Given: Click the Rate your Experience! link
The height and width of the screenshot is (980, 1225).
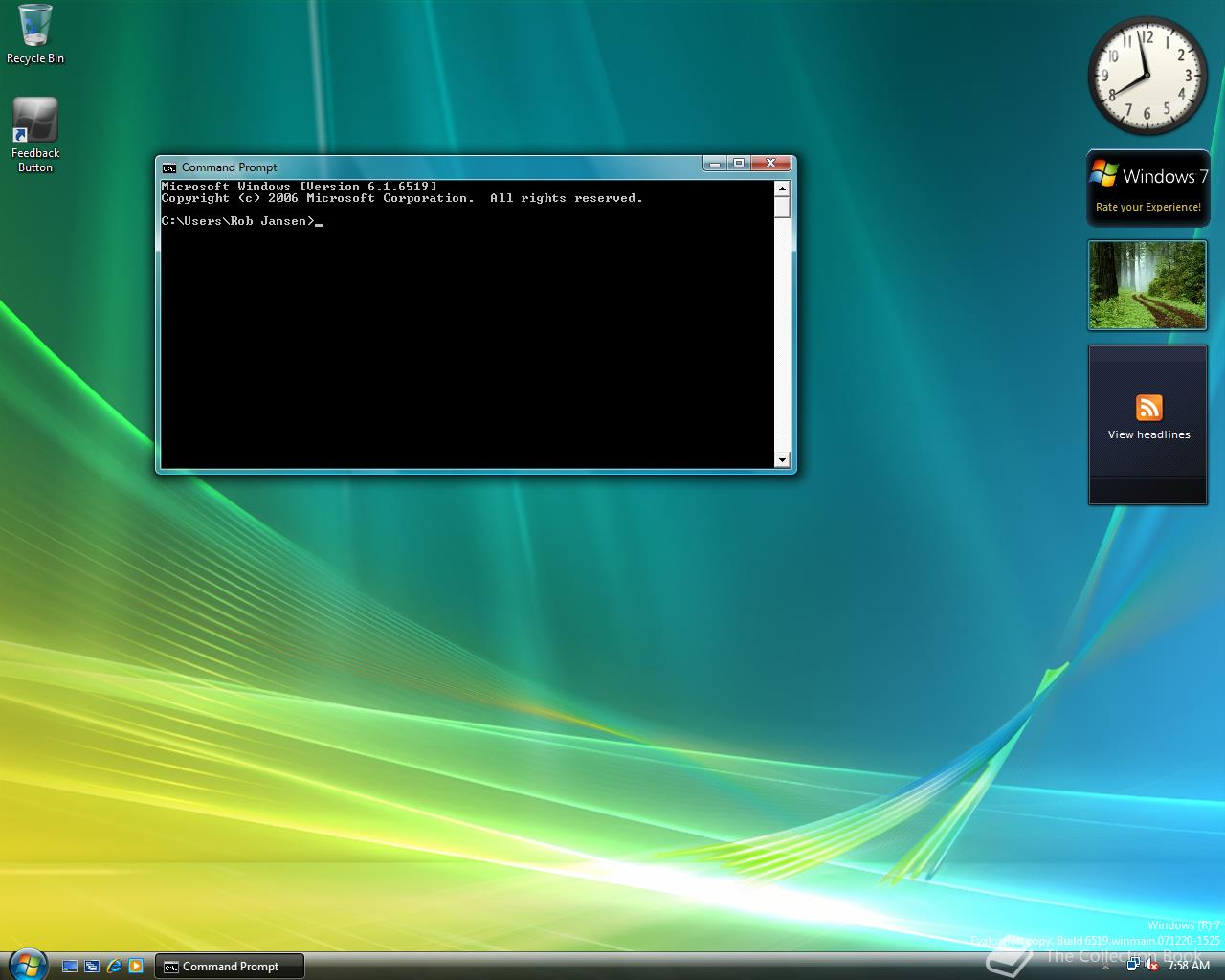Looking at the screenshot, I should (1147, 207).
